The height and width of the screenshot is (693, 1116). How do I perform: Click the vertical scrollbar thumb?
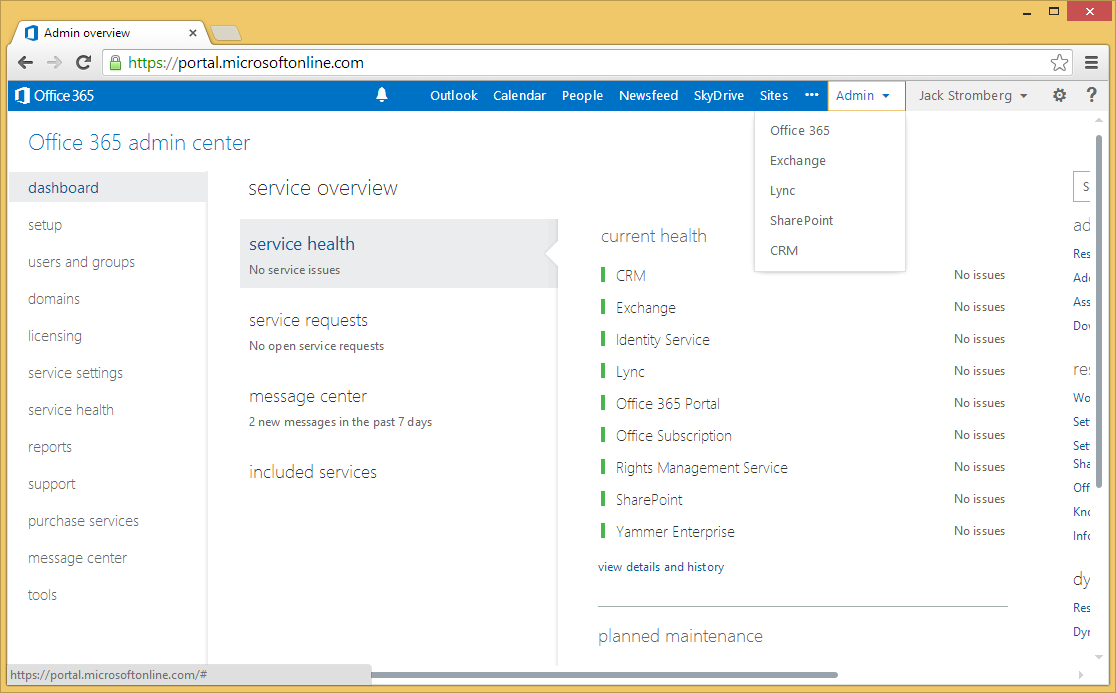tap(1098, 311)
